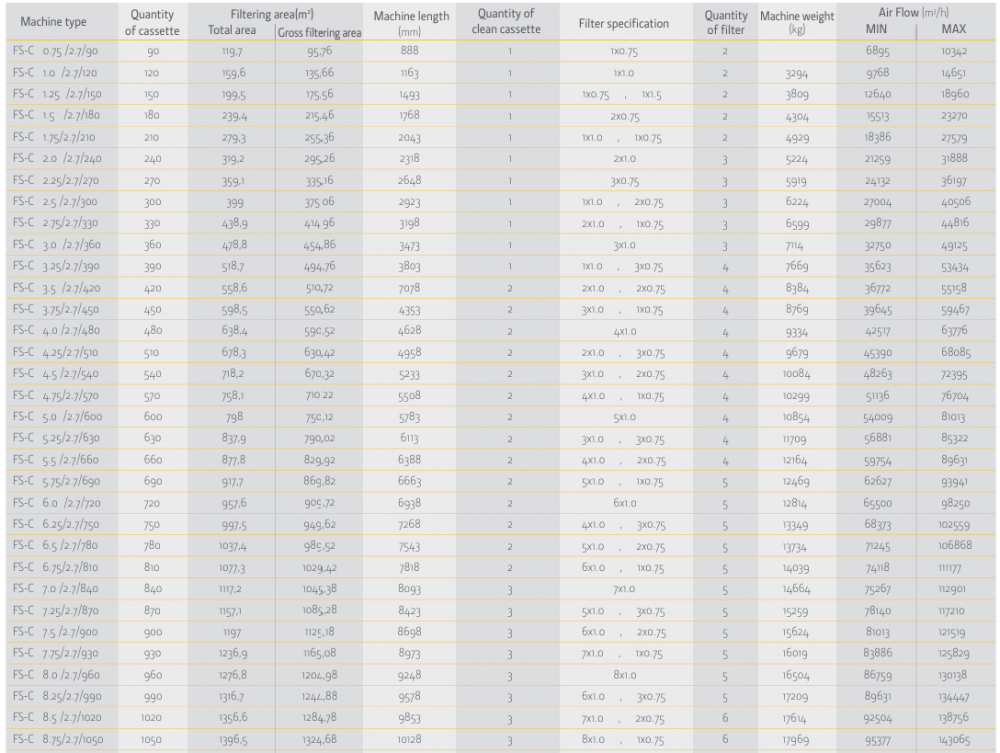This screenshot has width=1000, height=753.
Task: Click filter specification "8x1.0" in FS-C 8.0 row
Action: pyautogui.click(x=624, y=675)
